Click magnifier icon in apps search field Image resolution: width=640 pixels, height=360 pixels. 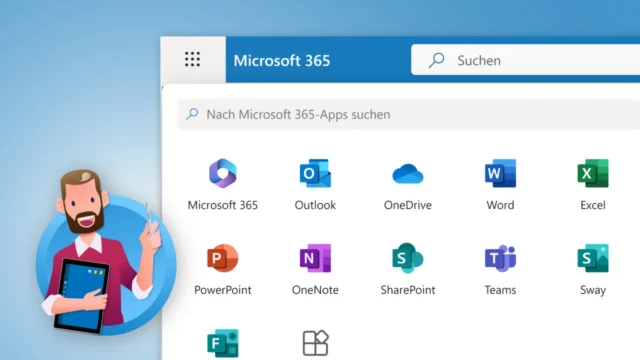tap(192, 114)
